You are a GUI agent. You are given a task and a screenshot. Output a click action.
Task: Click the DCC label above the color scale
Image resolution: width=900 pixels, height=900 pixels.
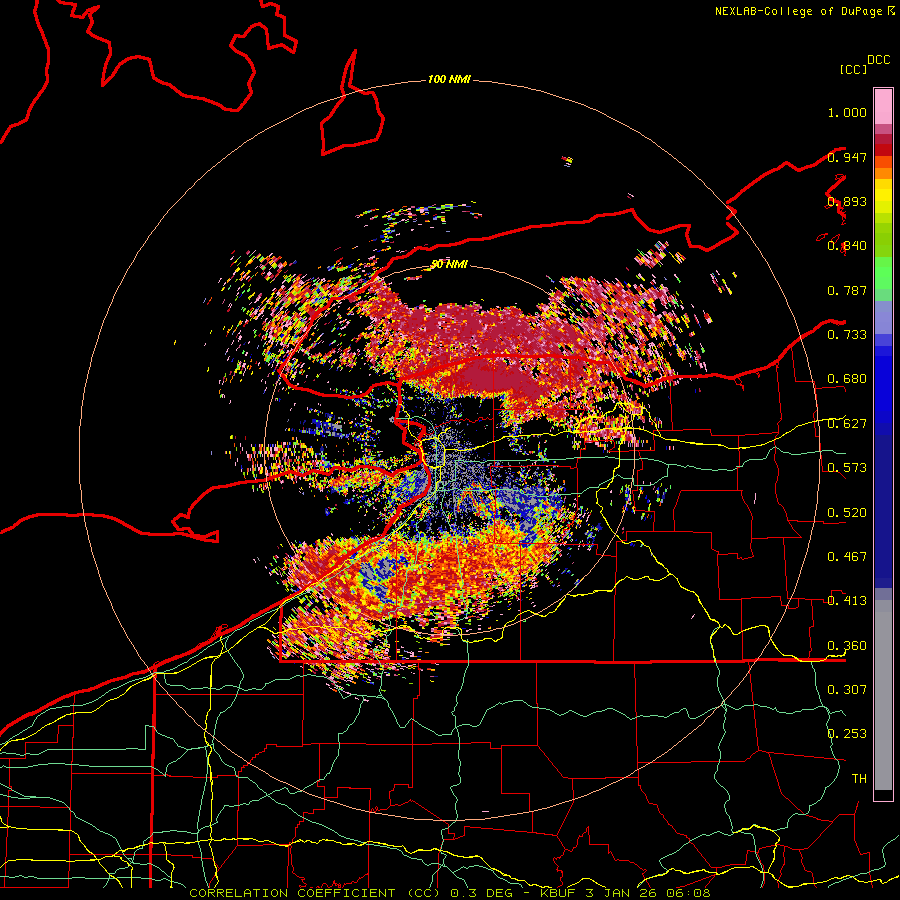pos(878,60)
